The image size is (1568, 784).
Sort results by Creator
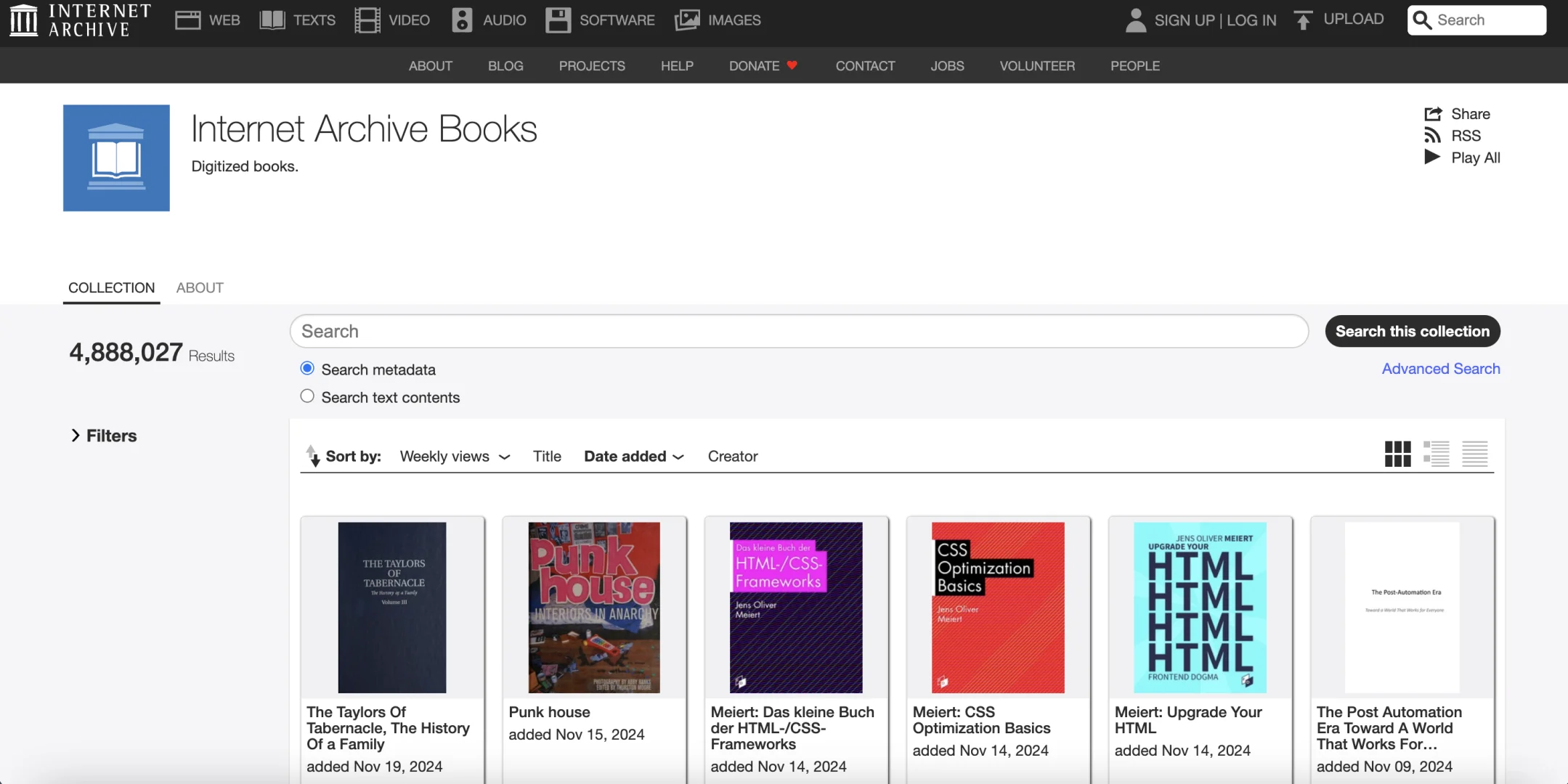(733, 456)
